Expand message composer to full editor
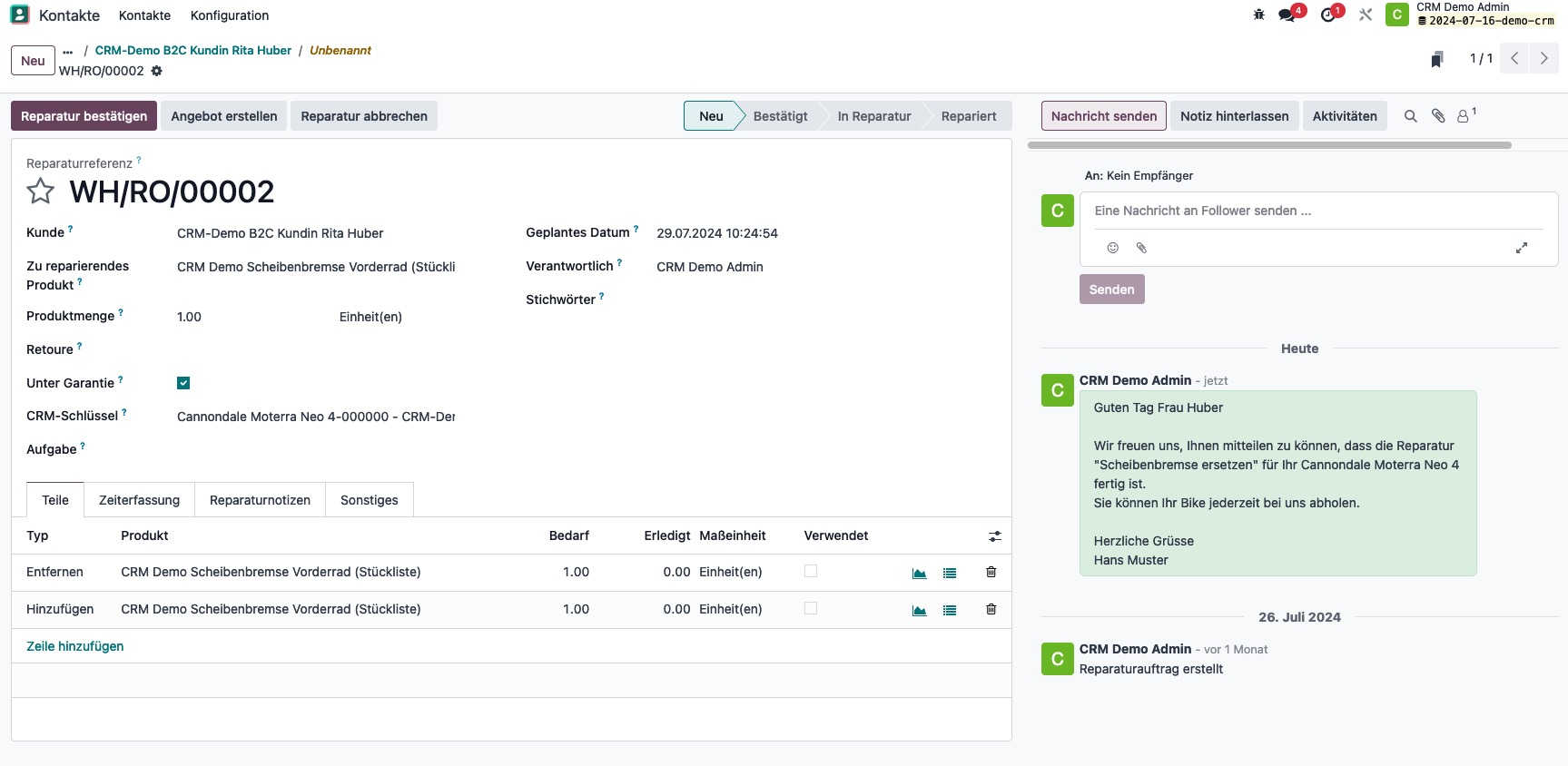 click(x=1522, y=248)
